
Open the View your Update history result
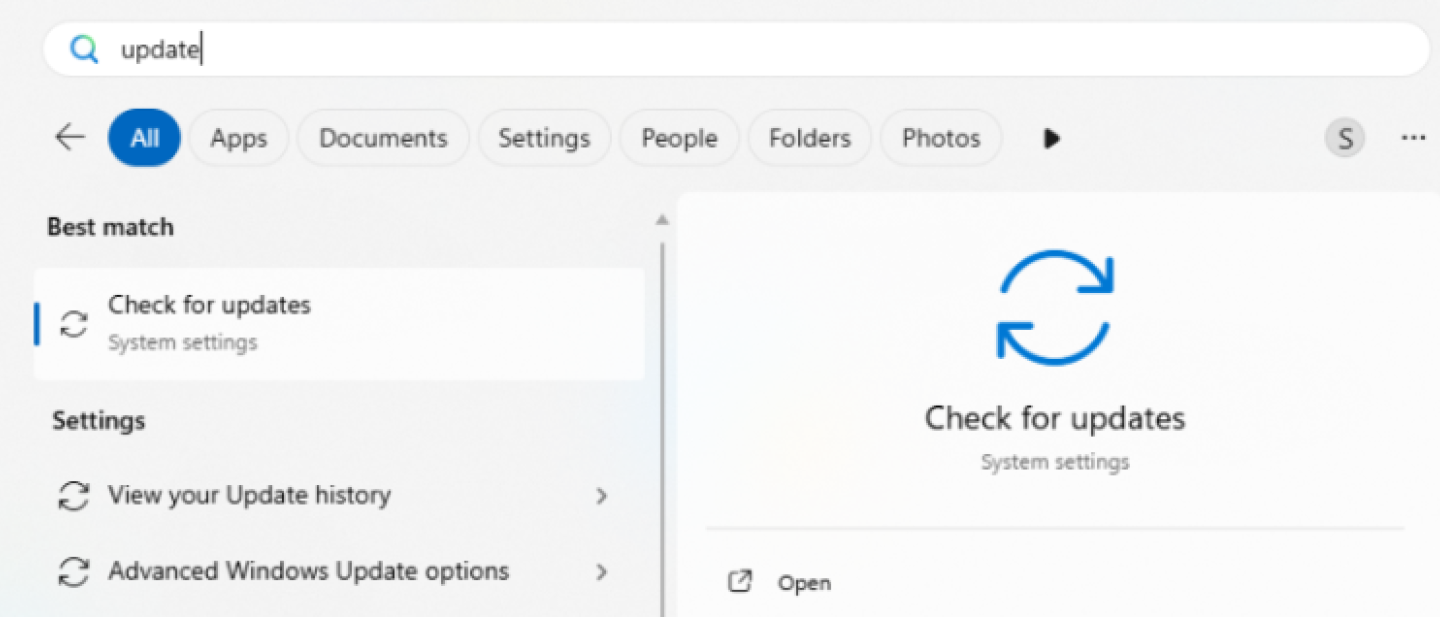(339, 495)
